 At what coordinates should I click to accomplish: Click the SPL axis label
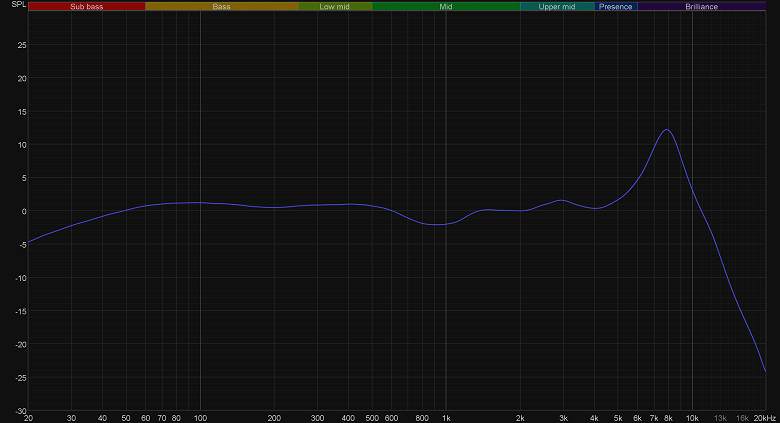(x=18, y=4)
